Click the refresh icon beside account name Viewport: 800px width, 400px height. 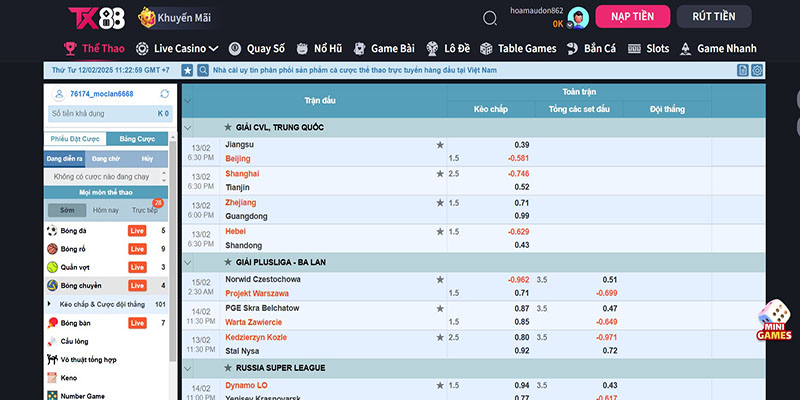coord(164,94)
